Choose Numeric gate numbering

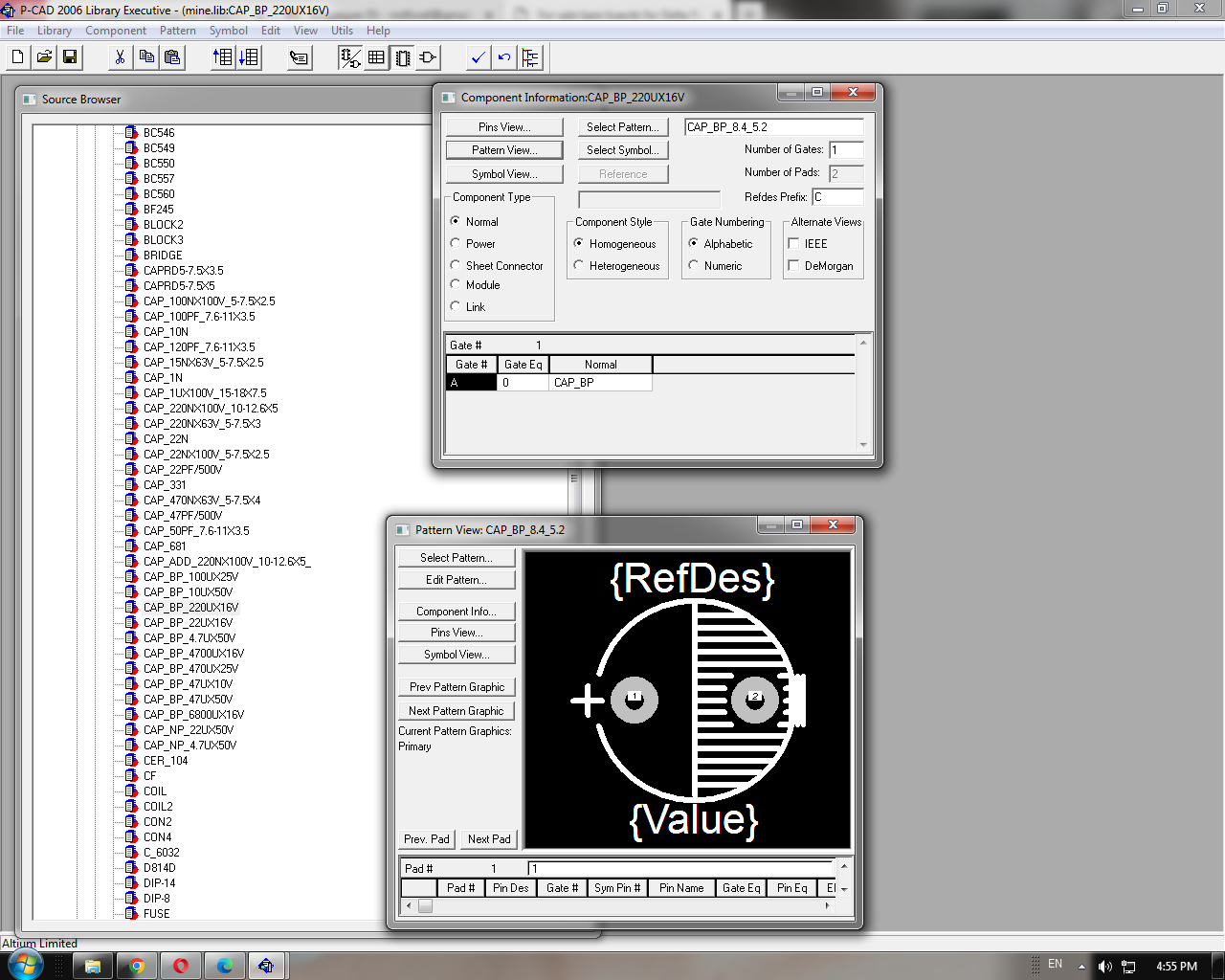pos(694,265)
